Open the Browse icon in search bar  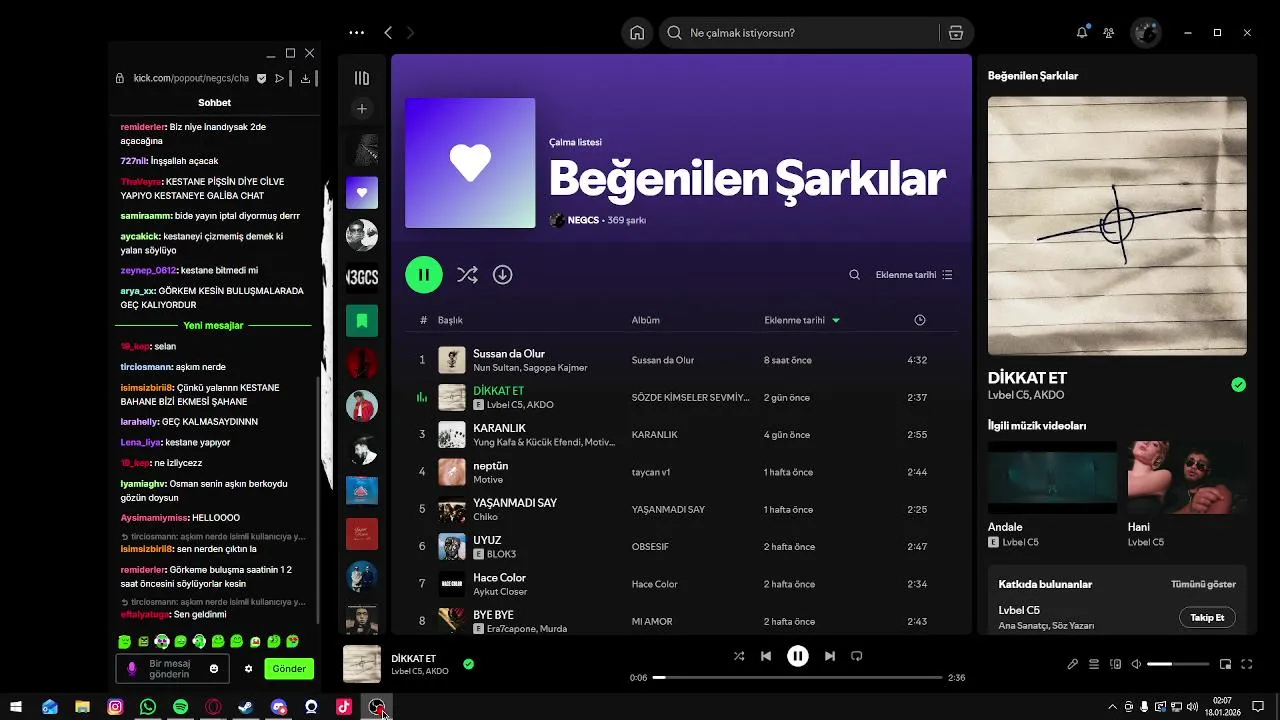(956, 33)
